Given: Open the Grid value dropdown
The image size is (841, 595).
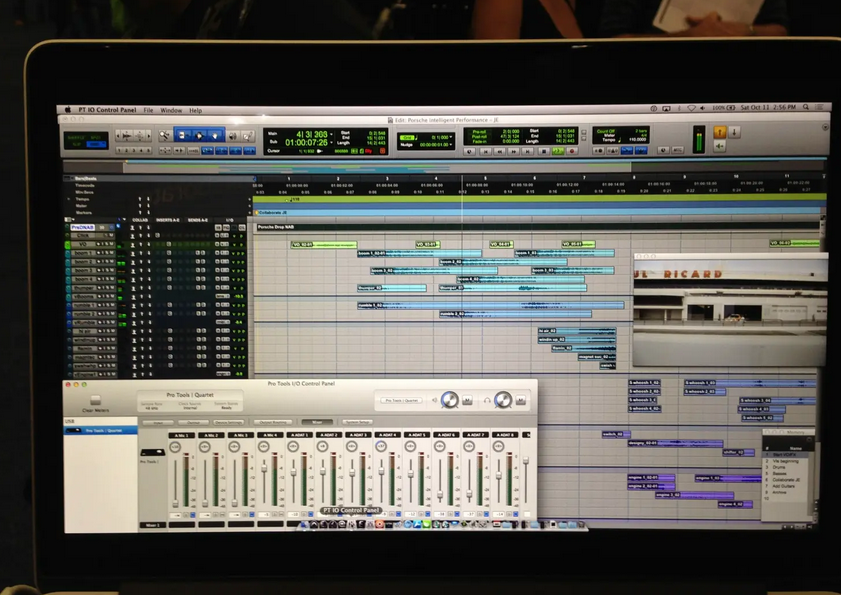Looking at the screenshot, I should coord(452,137).
